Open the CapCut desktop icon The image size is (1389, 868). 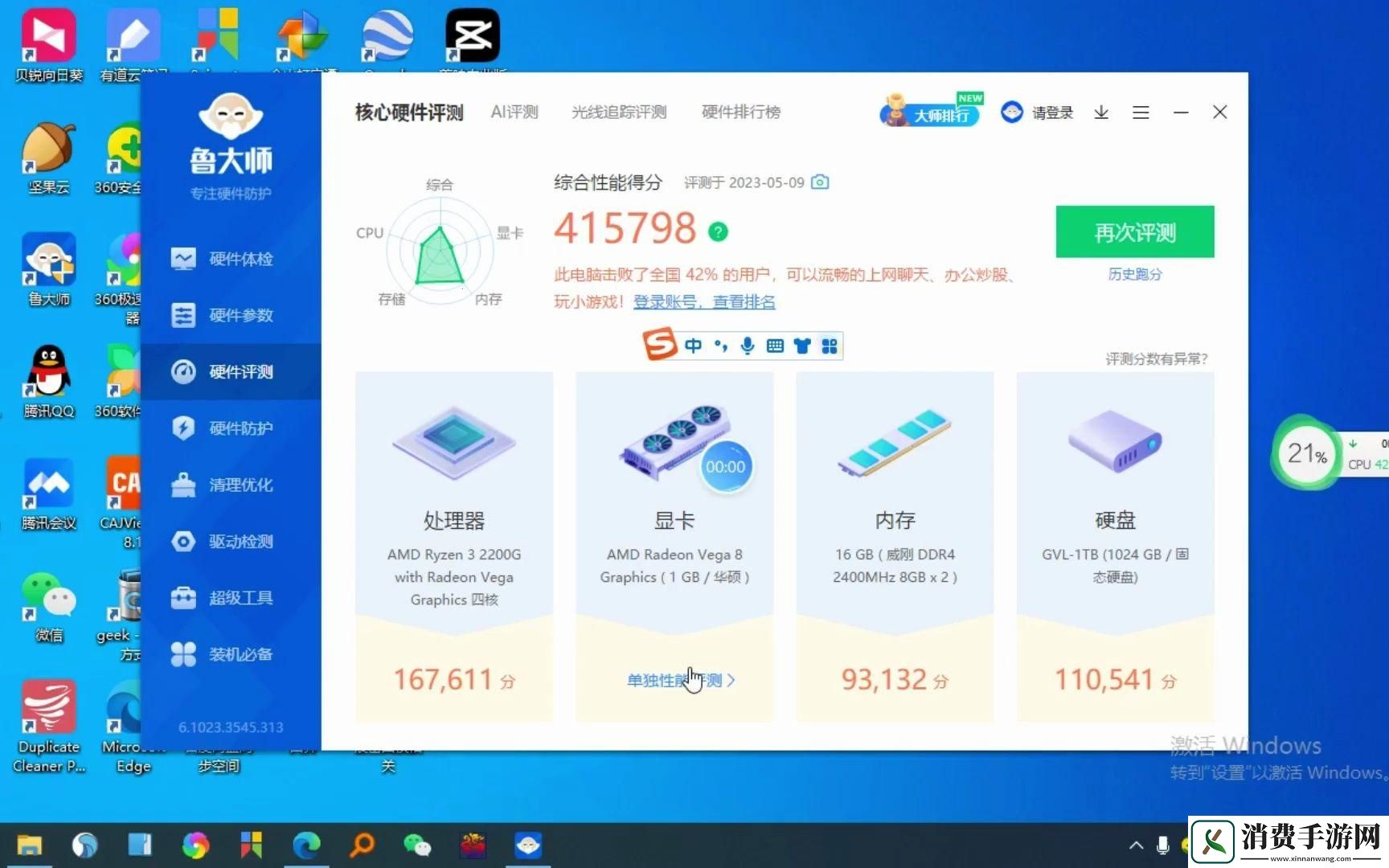click(x=473, y=37)
